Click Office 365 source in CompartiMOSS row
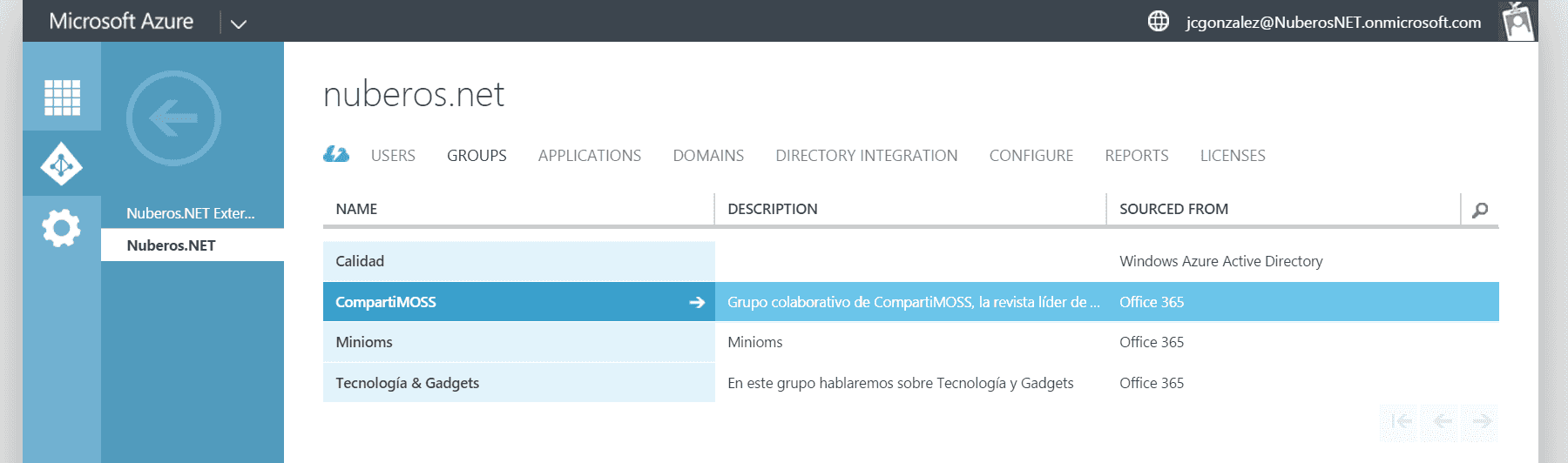Viewport: 1568px width, 463px height. pyautogui.click(x=1152, y=302)
